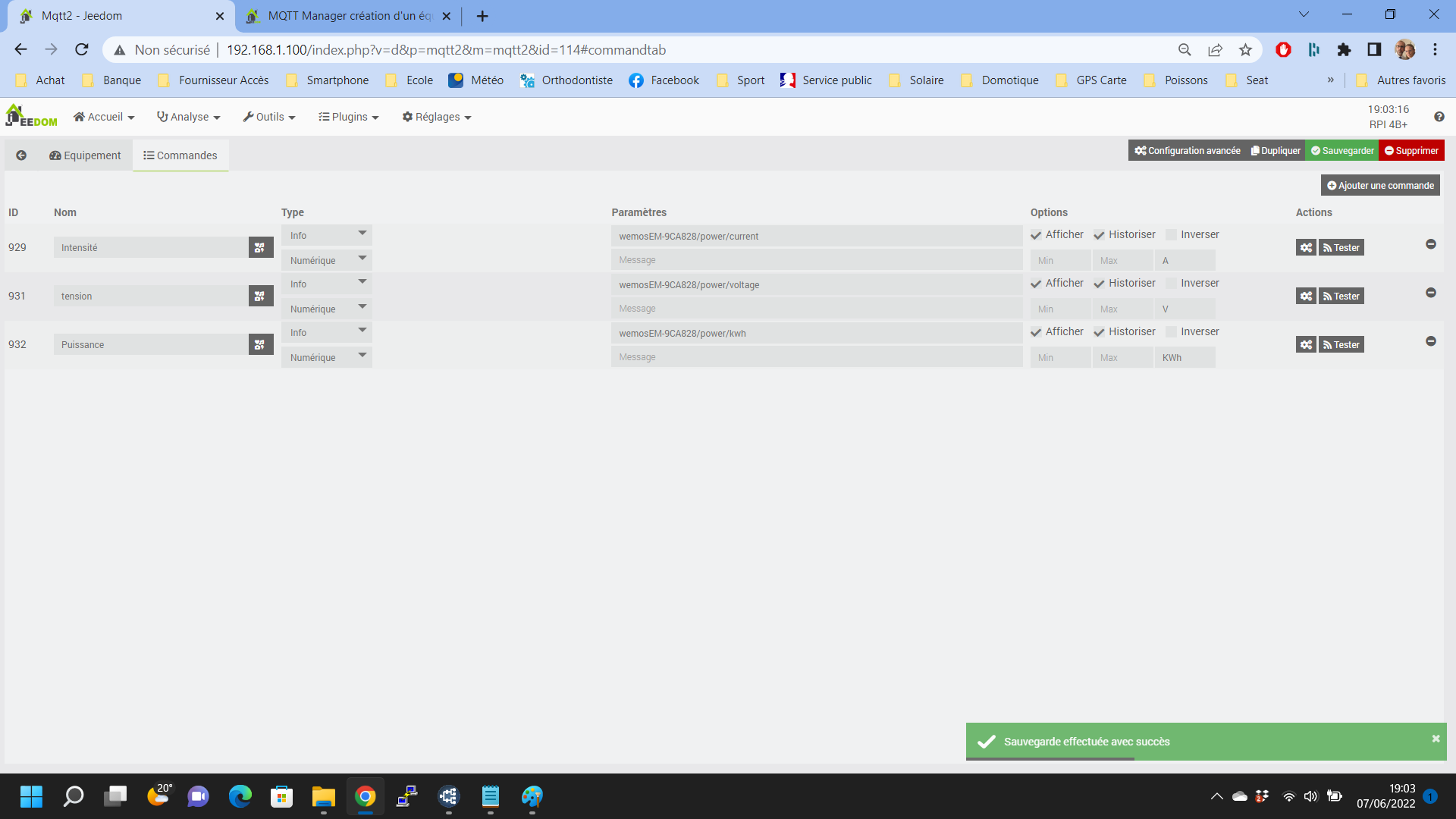This screenshot has width=1456, height=819.
Task: Click the icon picker button for Intensité
Action: click(x=260, y=247)
